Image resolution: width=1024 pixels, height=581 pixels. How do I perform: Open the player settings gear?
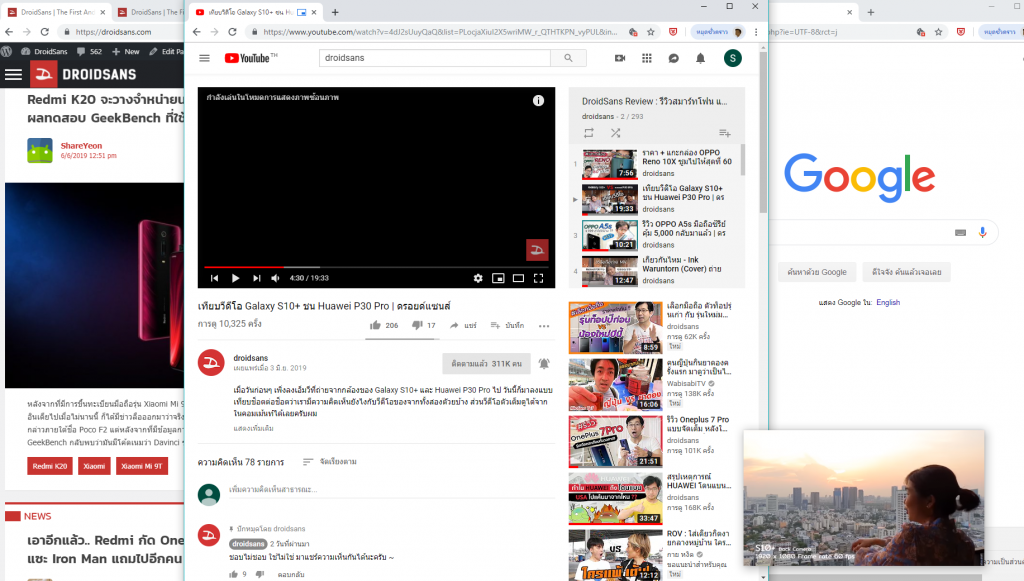pyautogui.click(x=478, y=278)
